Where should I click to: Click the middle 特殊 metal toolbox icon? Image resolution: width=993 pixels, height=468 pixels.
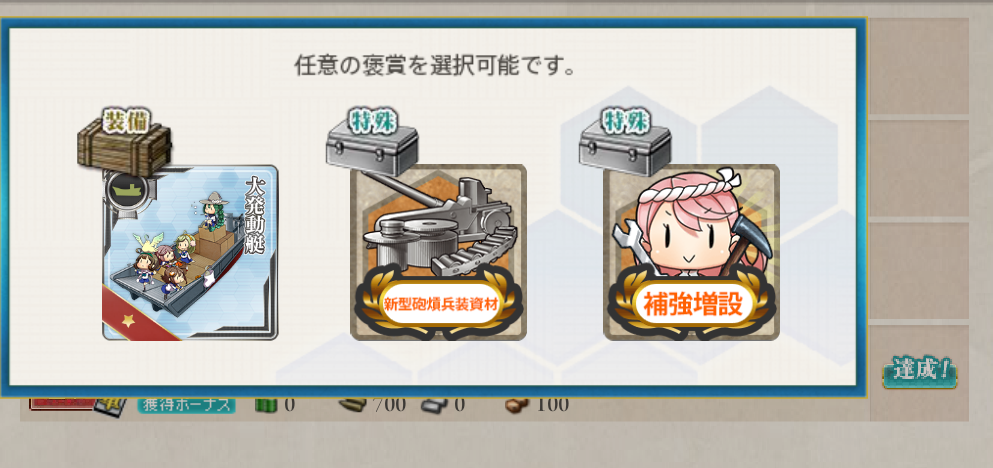click(x=371, y=142)
